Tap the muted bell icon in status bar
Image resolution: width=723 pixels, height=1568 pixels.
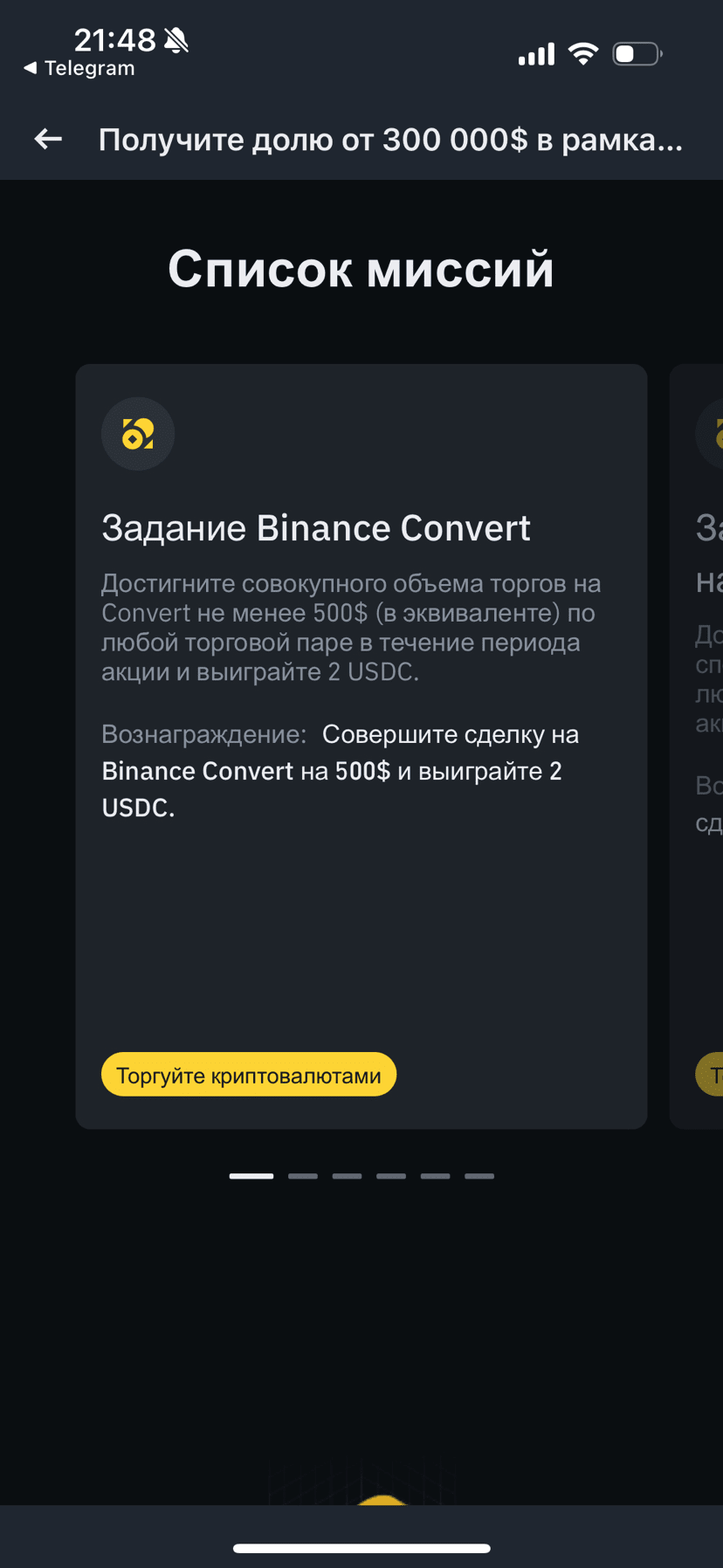click(176, 40)
